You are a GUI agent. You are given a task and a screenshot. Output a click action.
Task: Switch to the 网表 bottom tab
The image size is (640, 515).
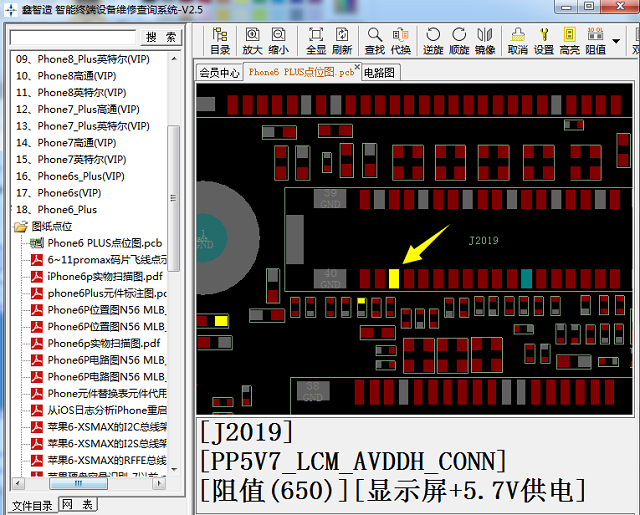78,504
